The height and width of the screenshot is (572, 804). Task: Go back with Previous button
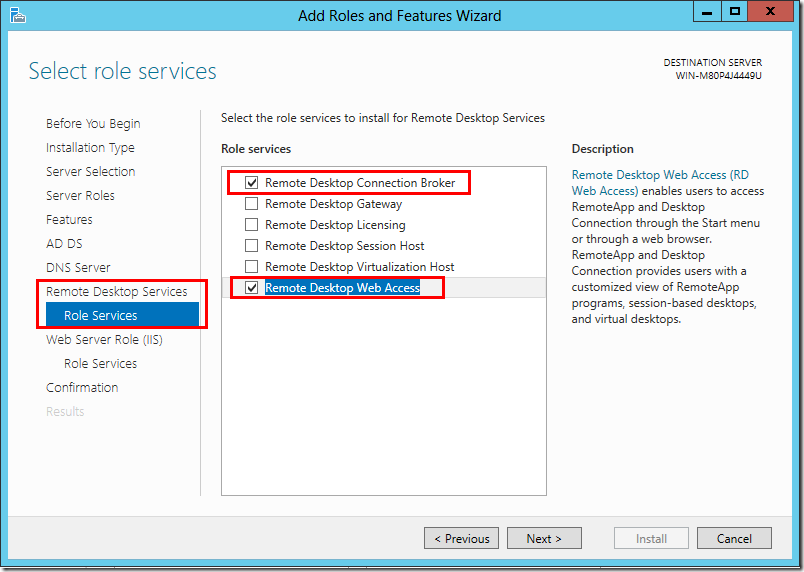click(461, 539)
